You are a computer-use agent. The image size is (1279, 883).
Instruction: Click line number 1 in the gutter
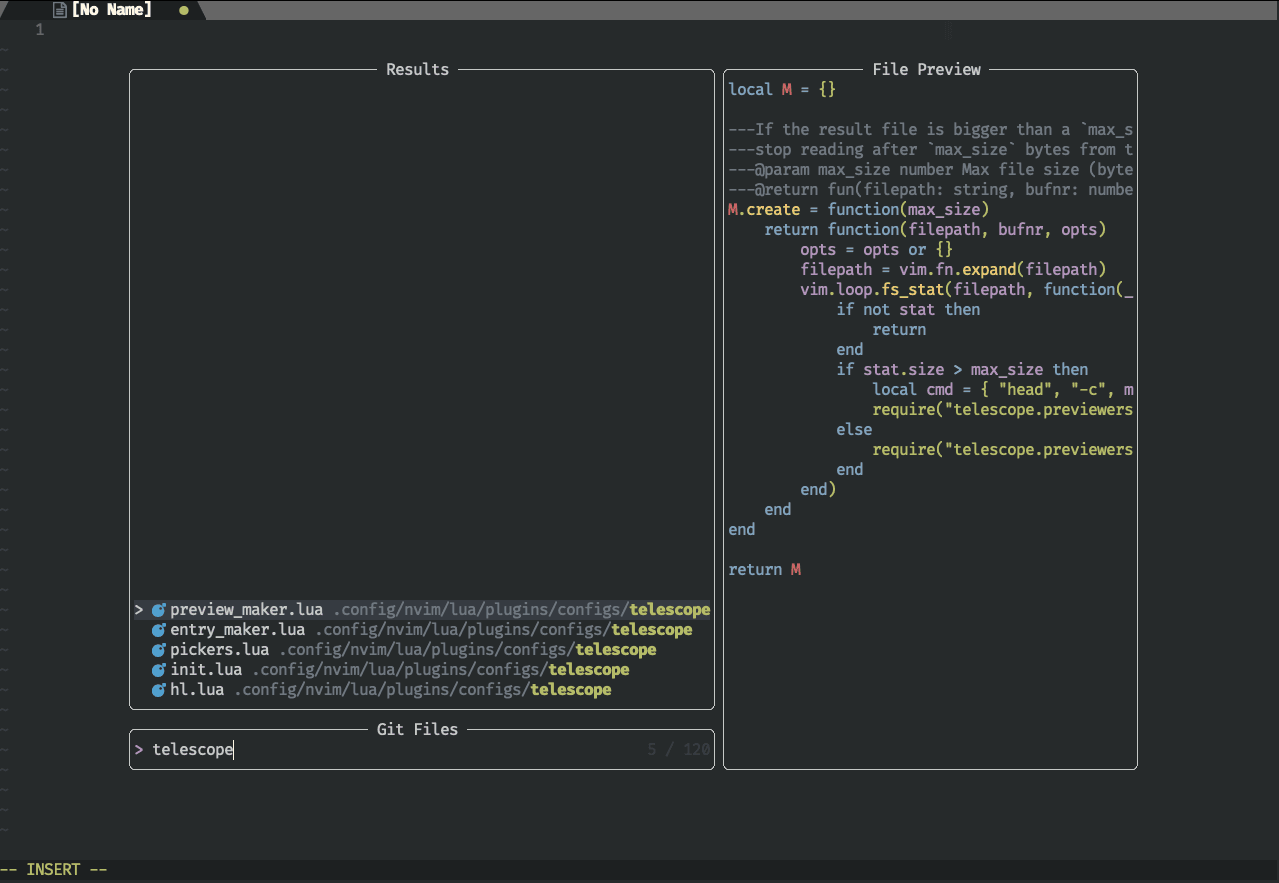pyautogui.click(x=40, y=30)
